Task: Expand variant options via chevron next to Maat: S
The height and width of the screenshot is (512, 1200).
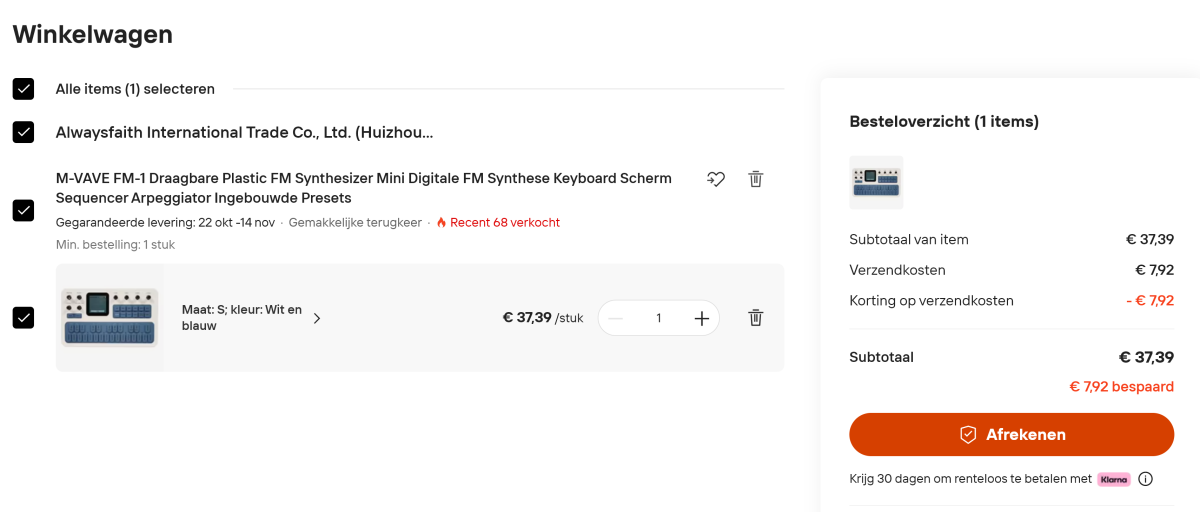Action: (317, 318)
